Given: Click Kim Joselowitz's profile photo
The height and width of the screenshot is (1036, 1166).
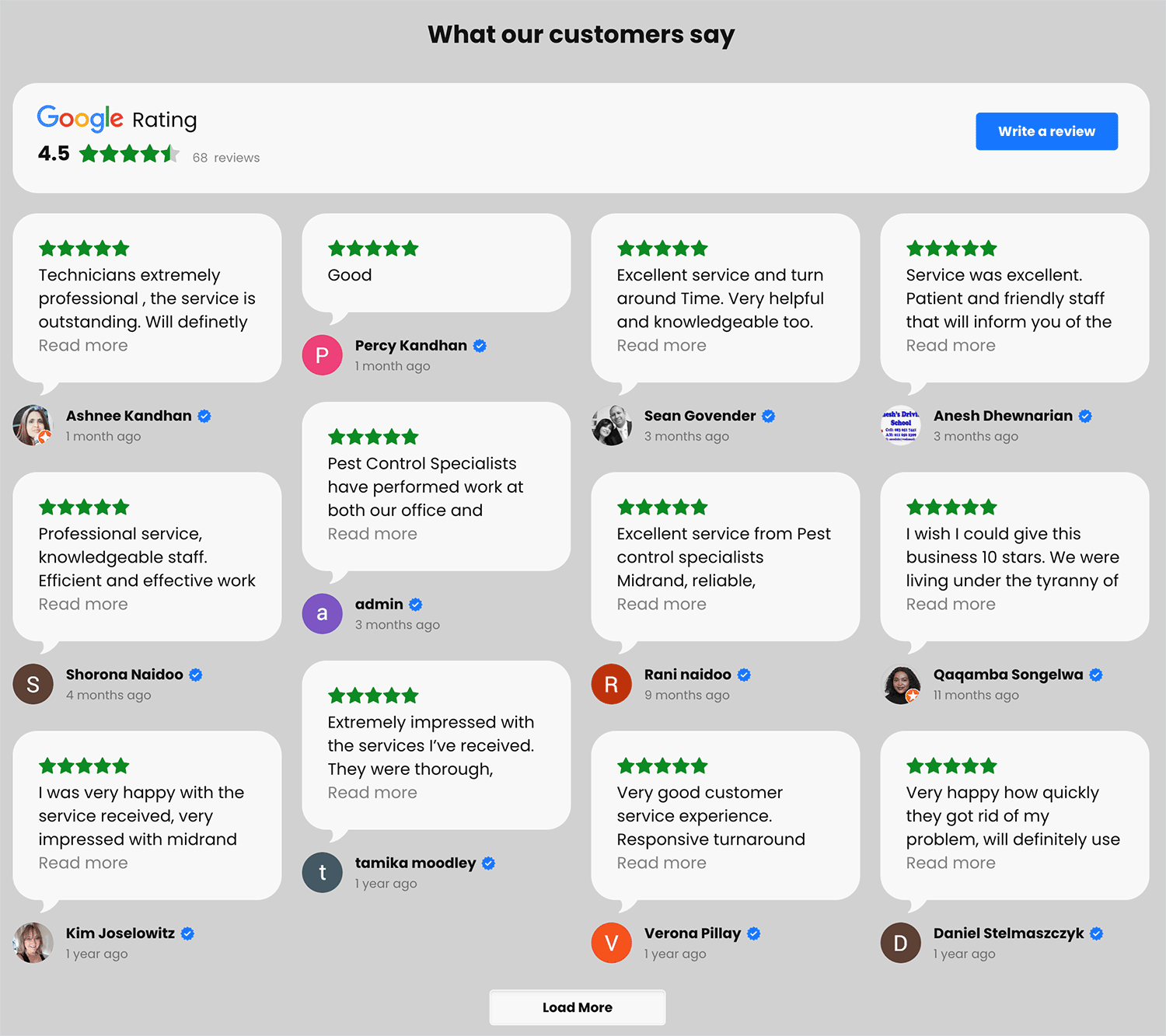Looking at the screenshot, I should (x=33, y=943).
